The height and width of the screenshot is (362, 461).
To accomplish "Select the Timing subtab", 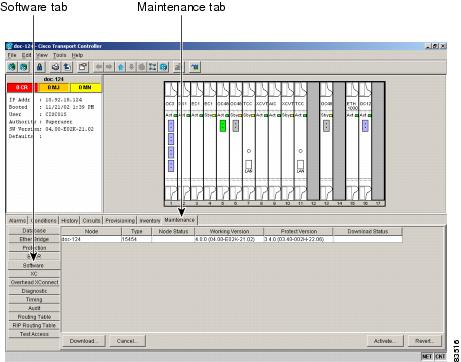I will (34, 299).
